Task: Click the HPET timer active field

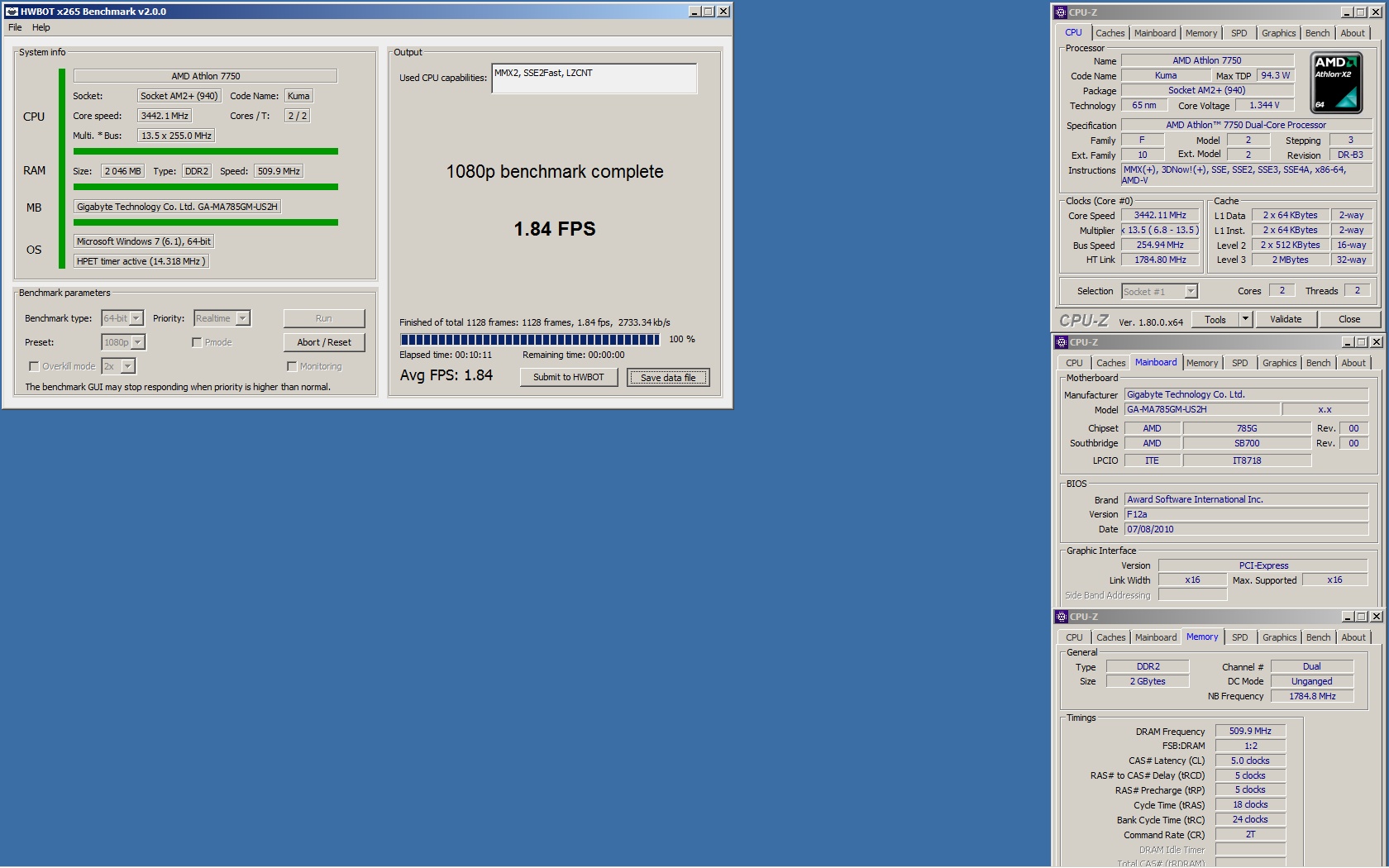Action: [x=141, y=261]
